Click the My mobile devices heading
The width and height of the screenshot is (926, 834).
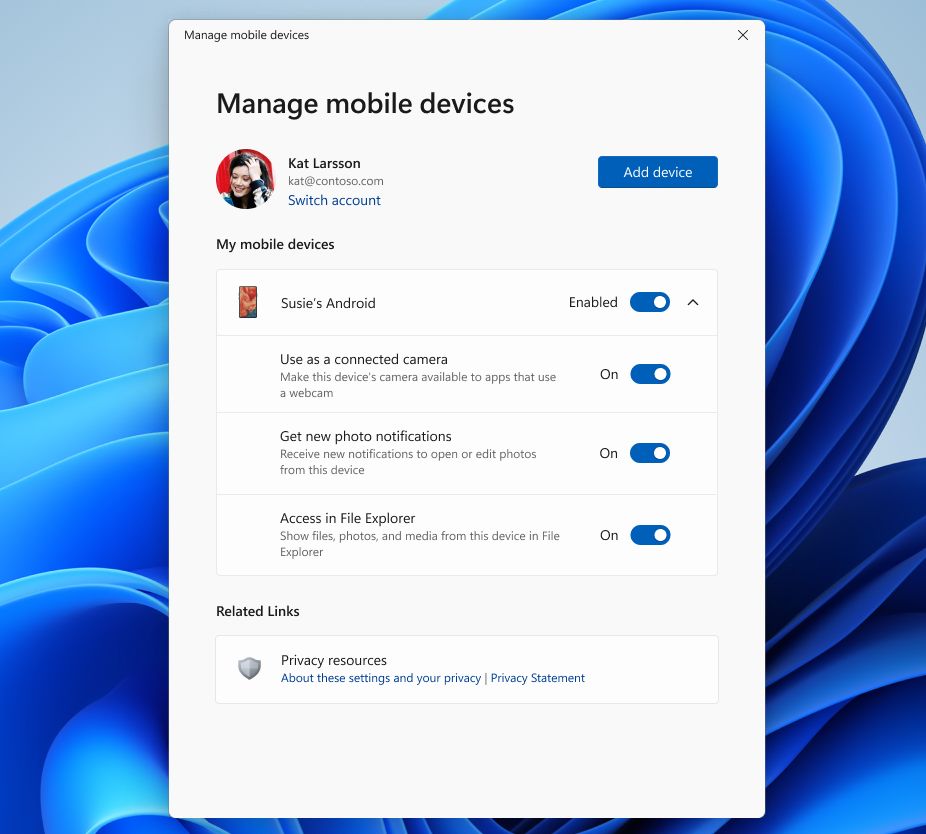[275, 245]
